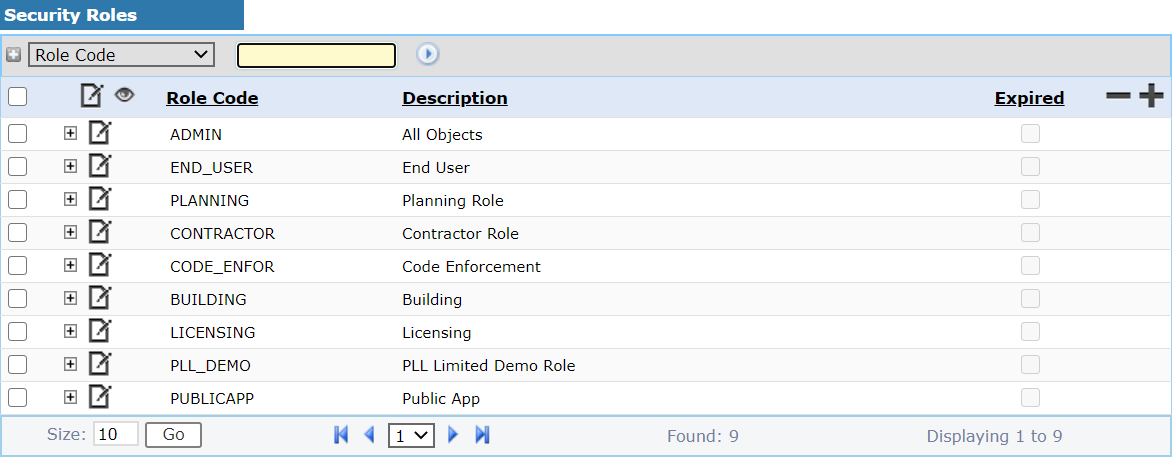Open the Role Code search field dropdown
This screenshot has width=1172, height=457.
[121, 54]
